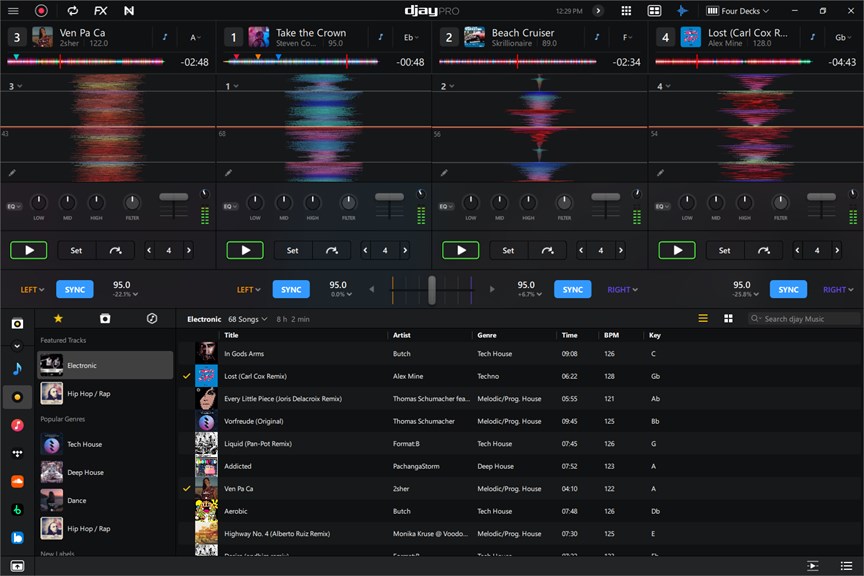Open deck 2 tempo 95.0 dropdown

pyautogui.click(x=529, y=289)
